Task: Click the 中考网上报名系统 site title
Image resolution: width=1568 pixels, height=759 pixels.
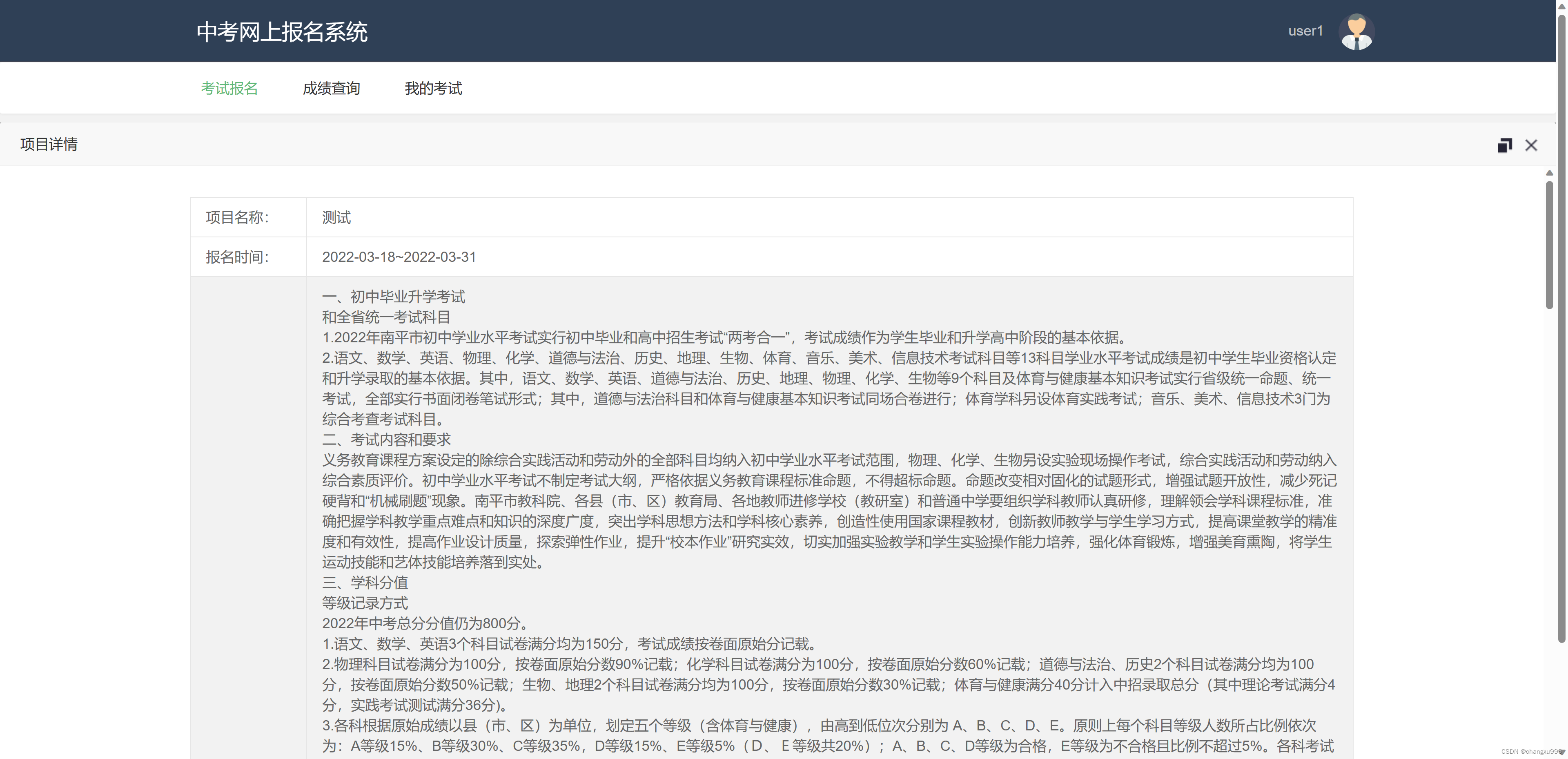Action: [x=282, y=32]
